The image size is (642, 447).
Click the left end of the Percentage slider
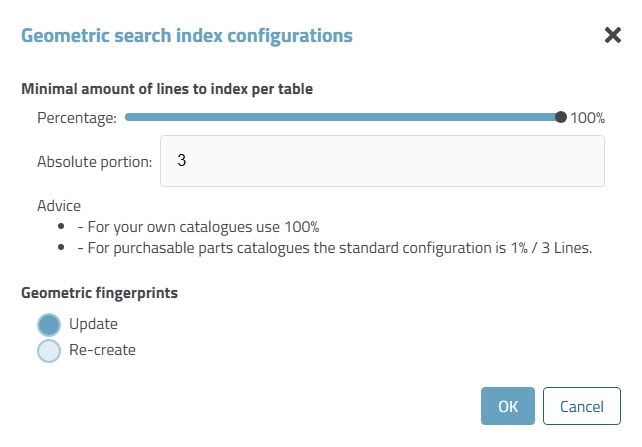[129, 117]
